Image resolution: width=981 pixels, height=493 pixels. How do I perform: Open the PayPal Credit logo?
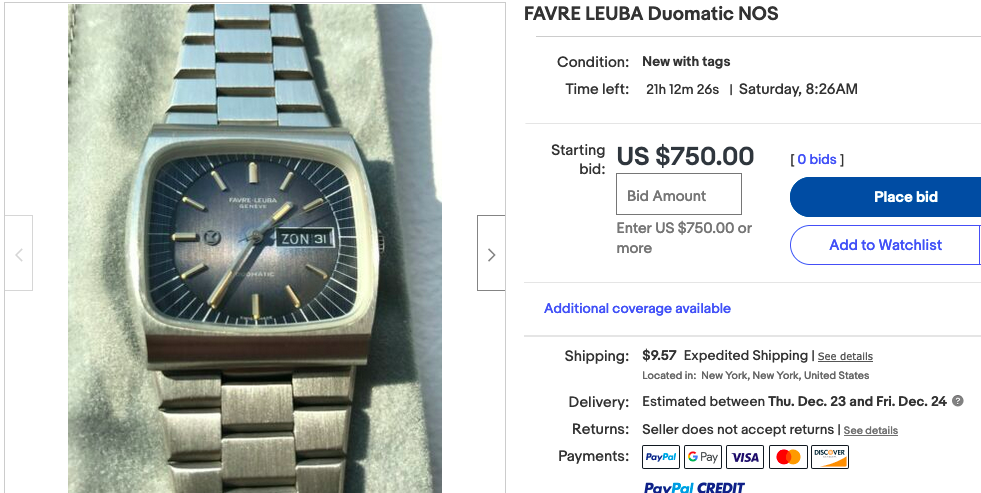coord(694,487)
